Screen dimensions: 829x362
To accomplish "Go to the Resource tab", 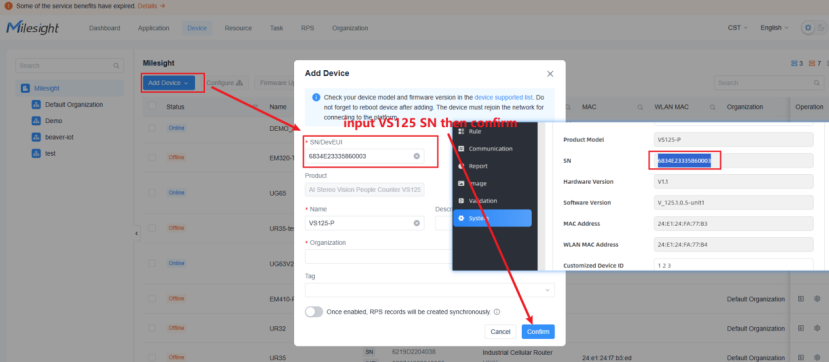I will 238,28.
